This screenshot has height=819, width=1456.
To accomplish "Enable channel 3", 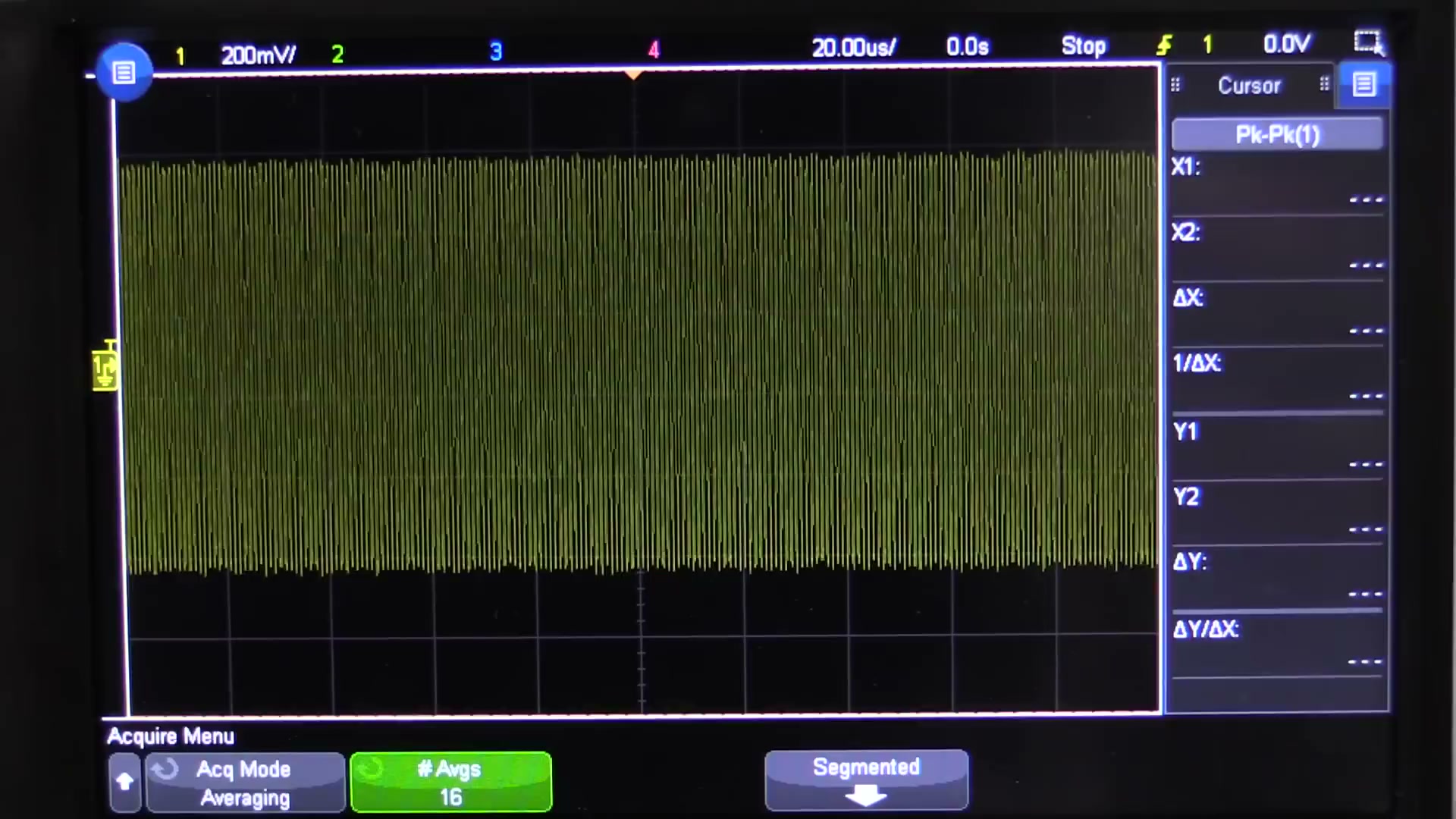I will (x=496, y=52).
